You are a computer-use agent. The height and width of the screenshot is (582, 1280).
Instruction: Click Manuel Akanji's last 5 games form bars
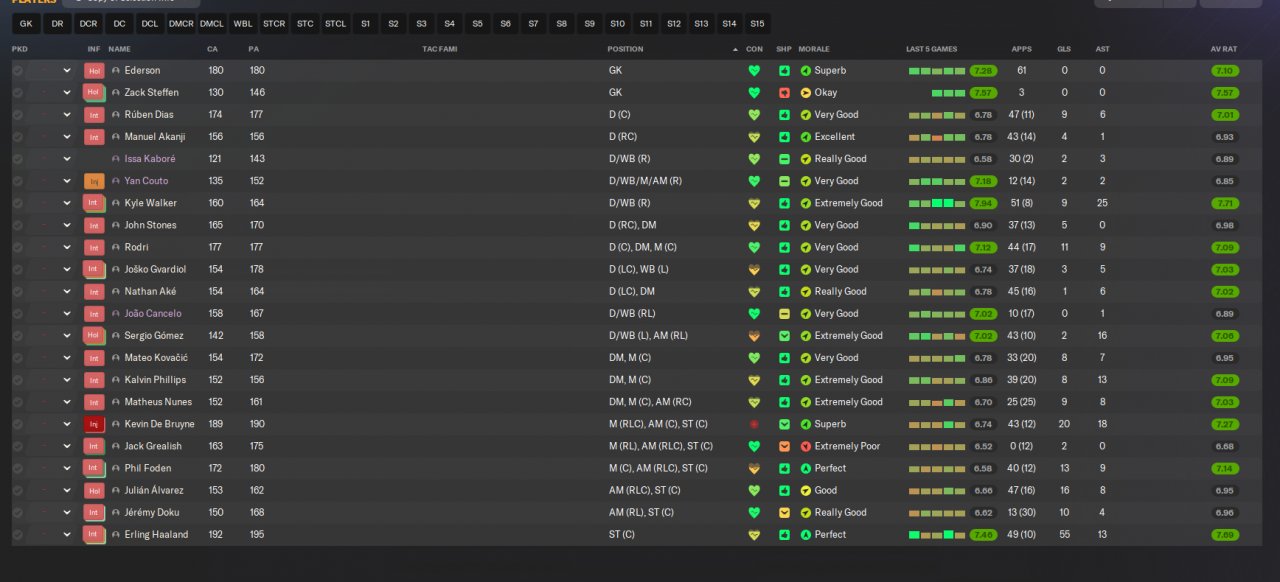click(937, 137)
